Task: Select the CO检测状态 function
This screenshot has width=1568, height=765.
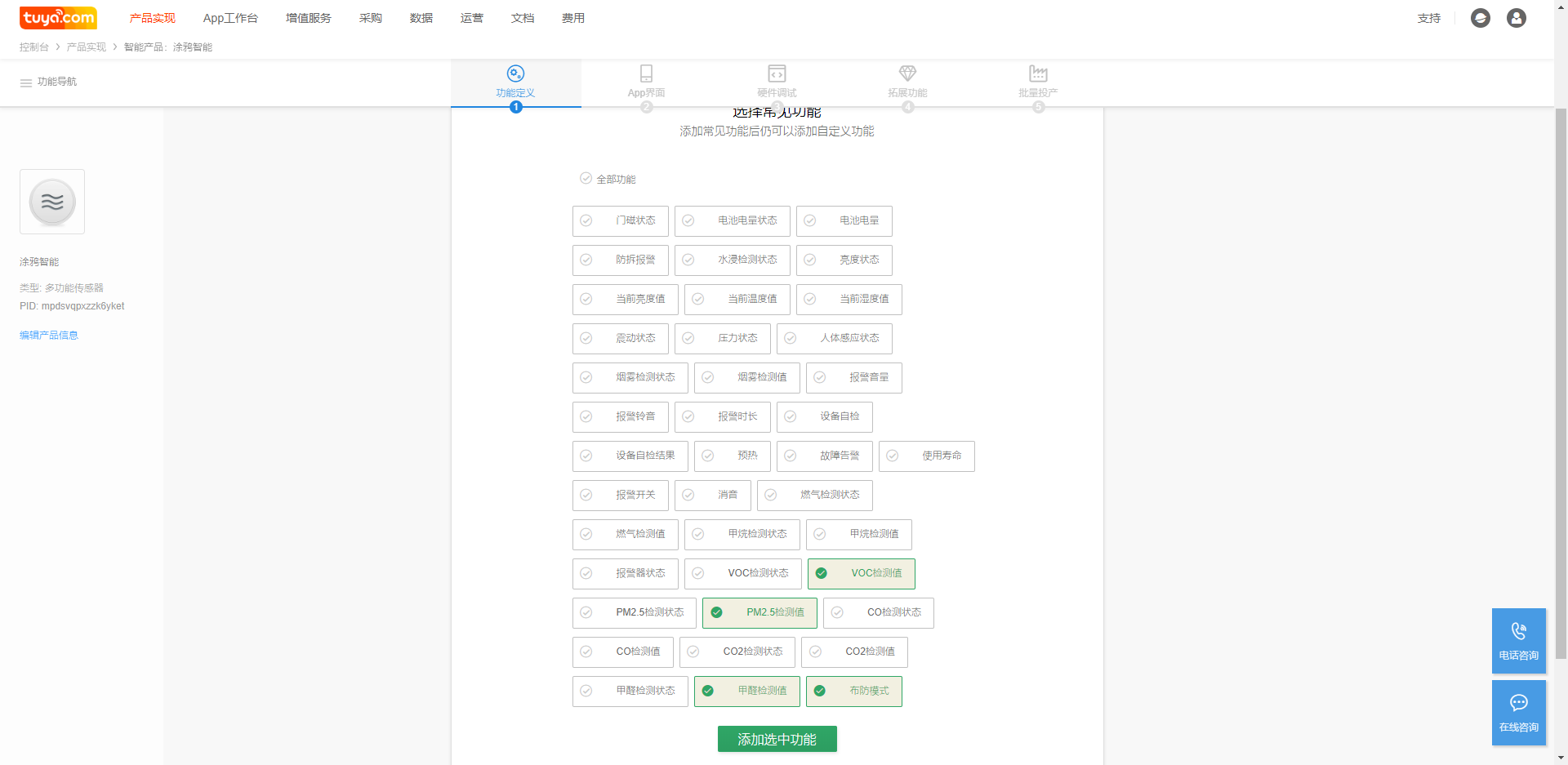Action: tap(879, 613)
